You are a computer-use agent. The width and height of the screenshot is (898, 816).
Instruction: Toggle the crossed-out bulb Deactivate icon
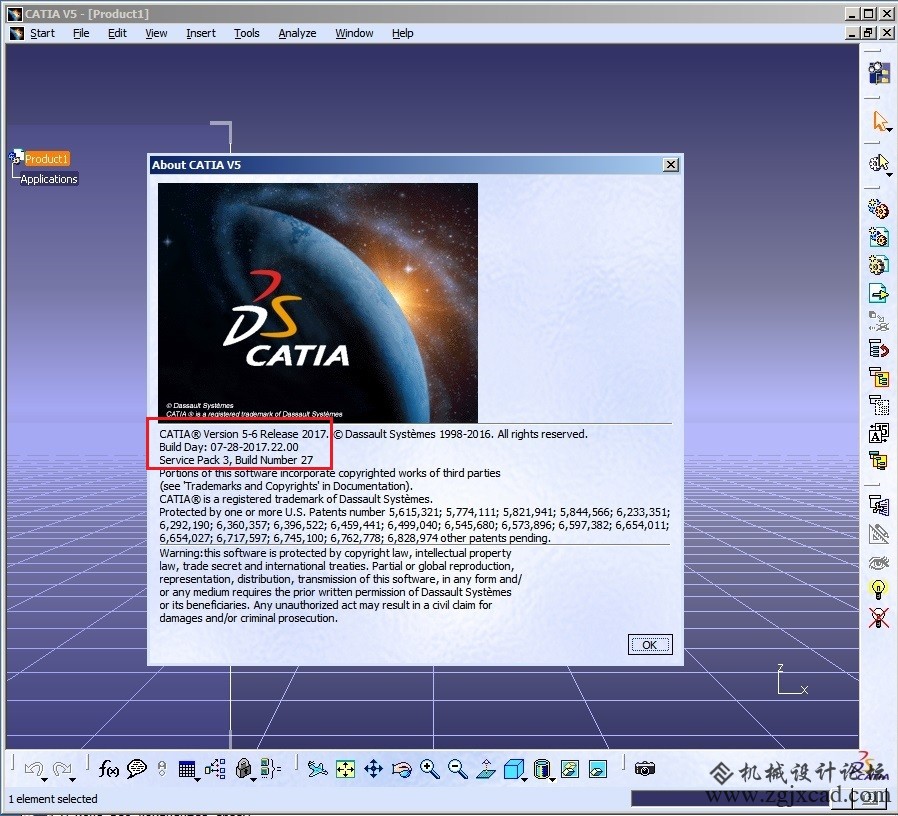tap(879, 617)
